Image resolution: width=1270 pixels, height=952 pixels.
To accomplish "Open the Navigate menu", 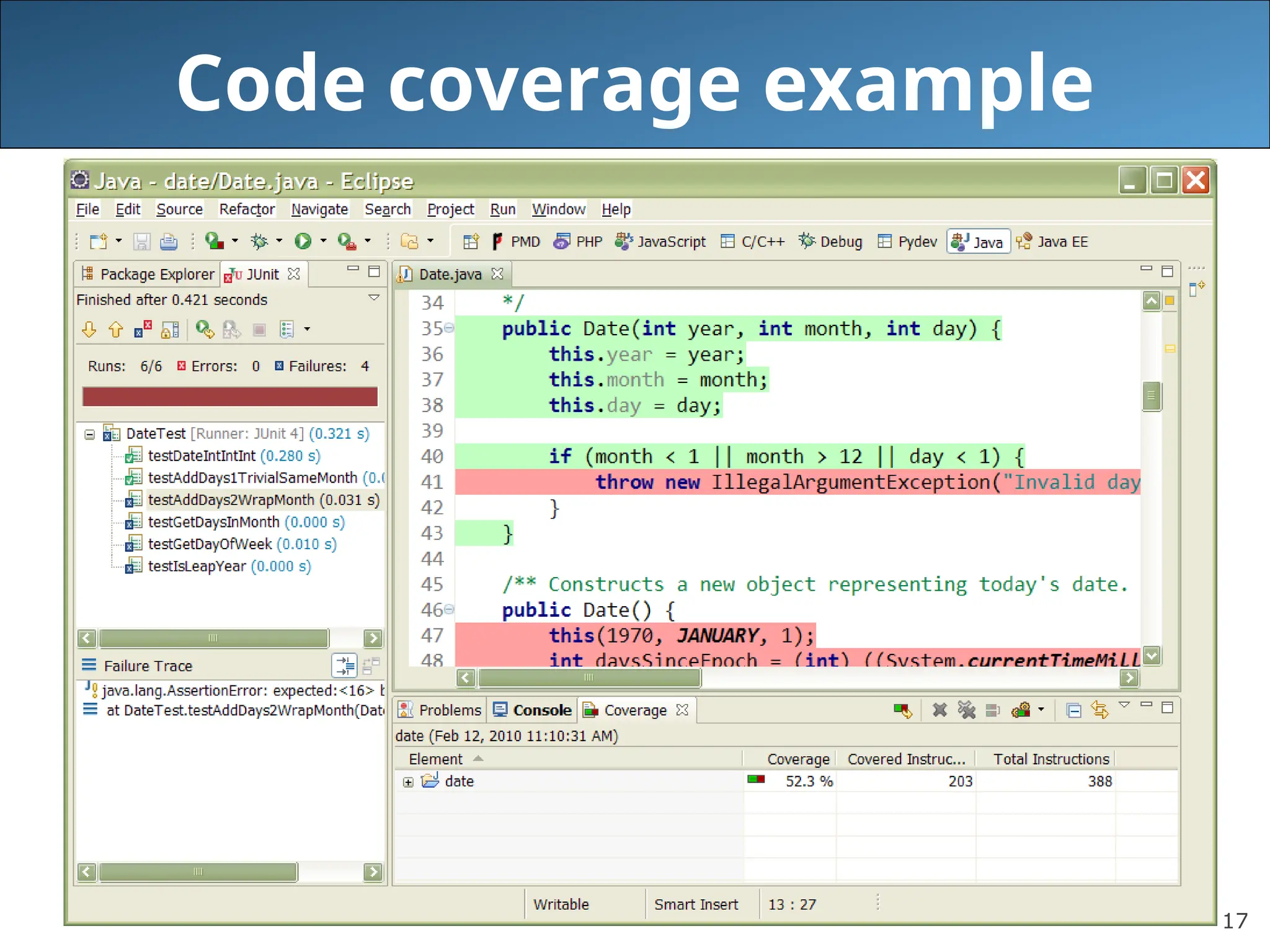I will click(x=319, y=209).
